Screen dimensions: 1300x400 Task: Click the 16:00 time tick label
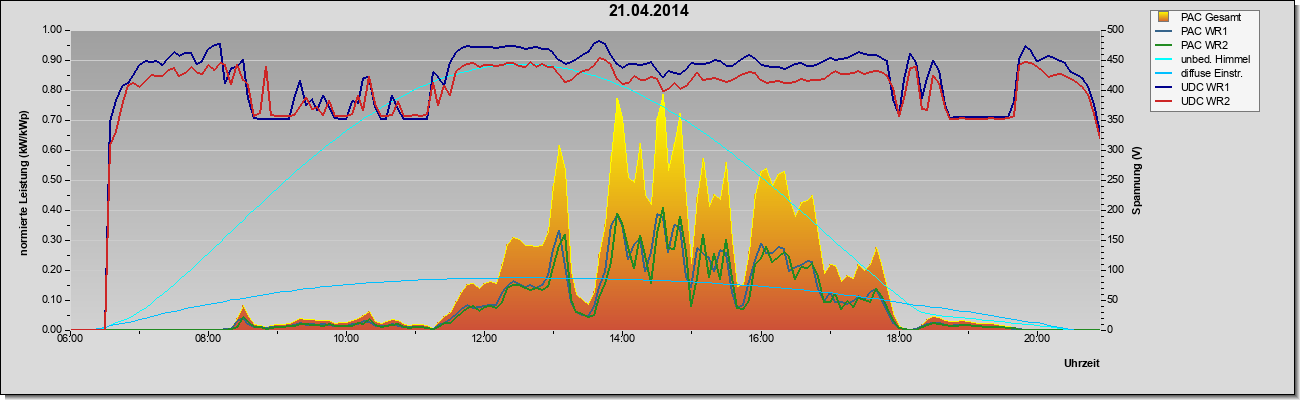click(x=760, y=340)
